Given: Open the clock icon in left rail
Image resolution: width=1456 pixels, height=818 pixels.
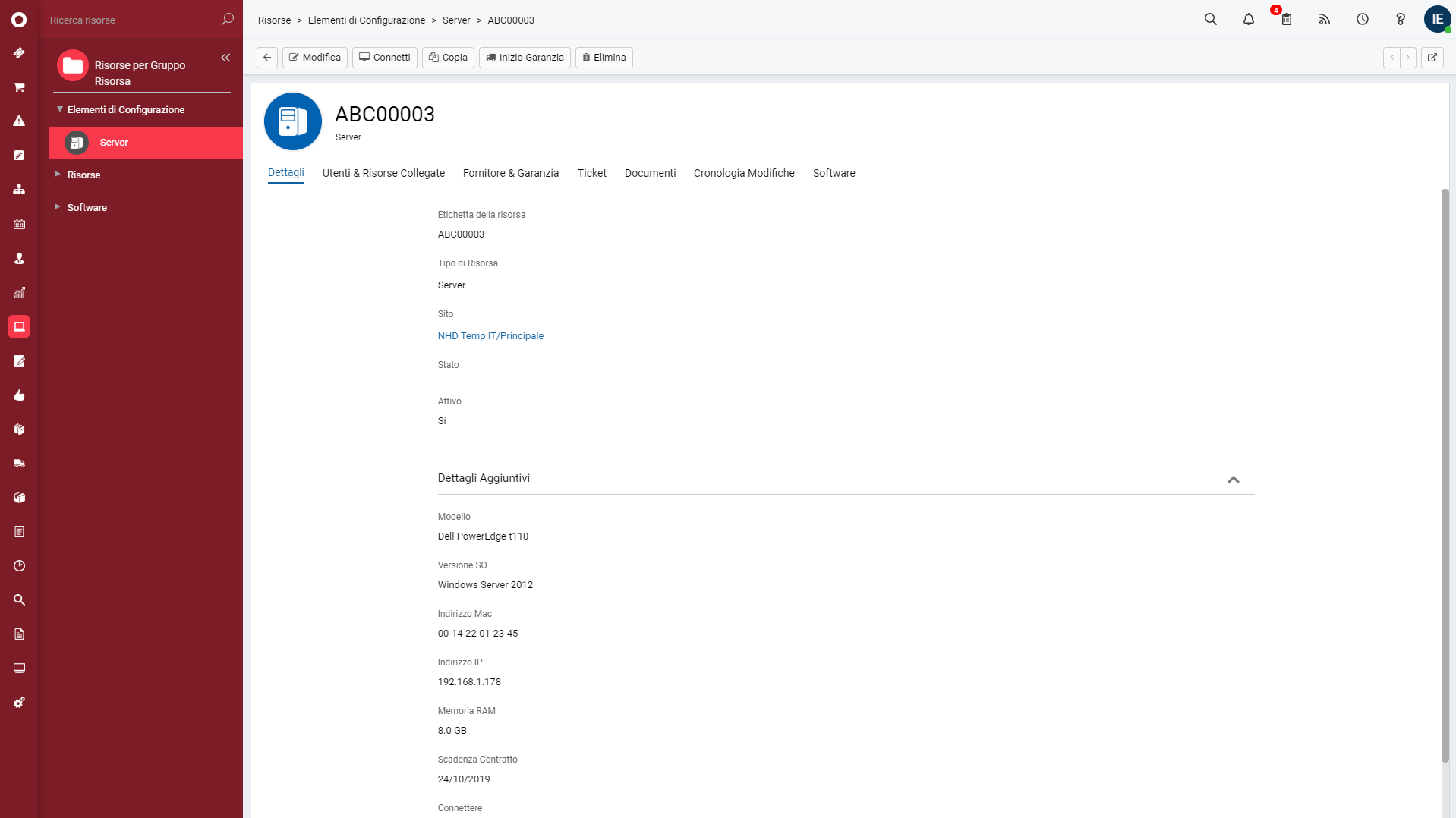Looking at the screenshot, I should [19, 566].
